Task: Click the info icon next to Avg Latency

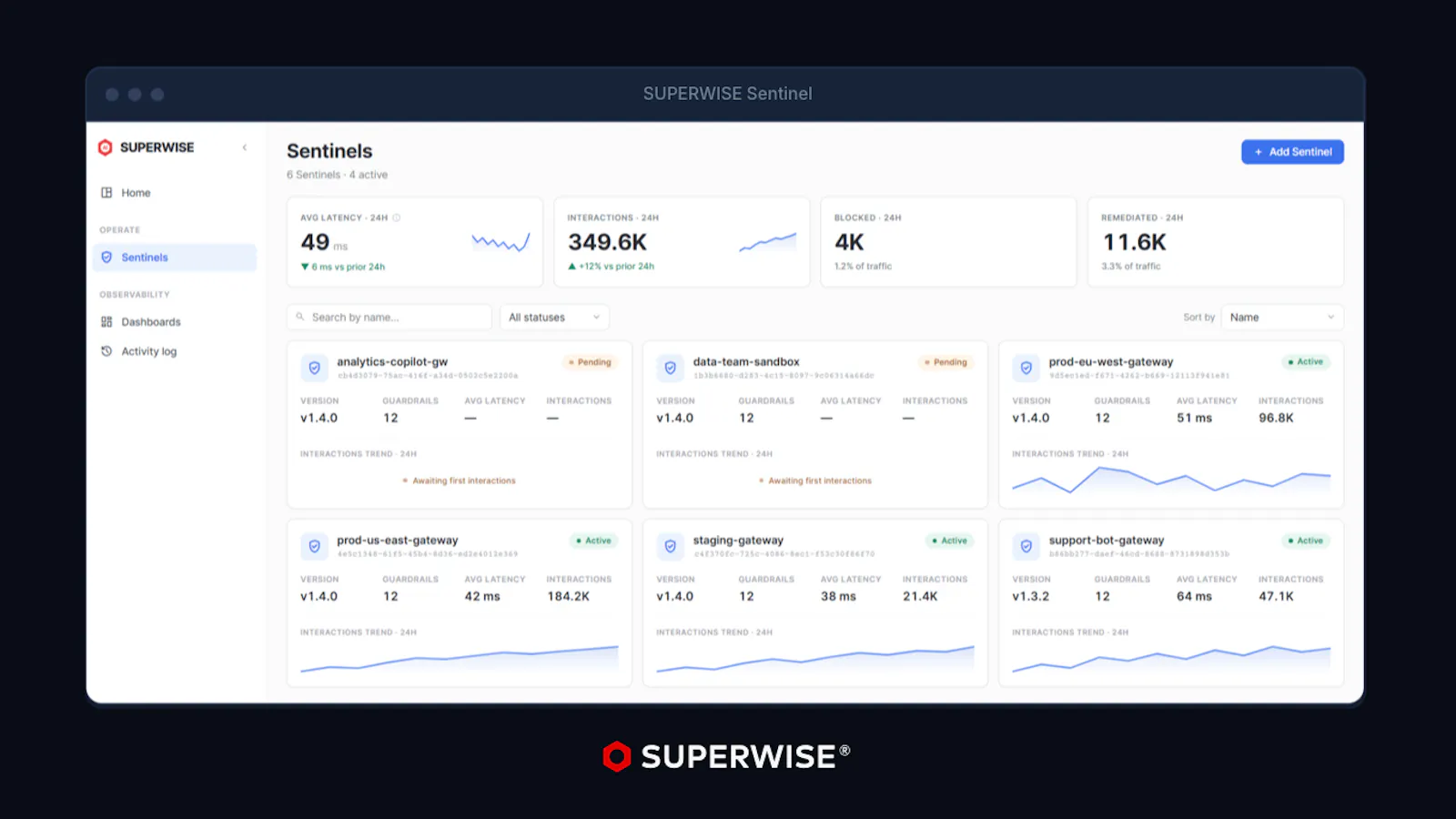Action: pyautogui.click(x=397, y=217)
